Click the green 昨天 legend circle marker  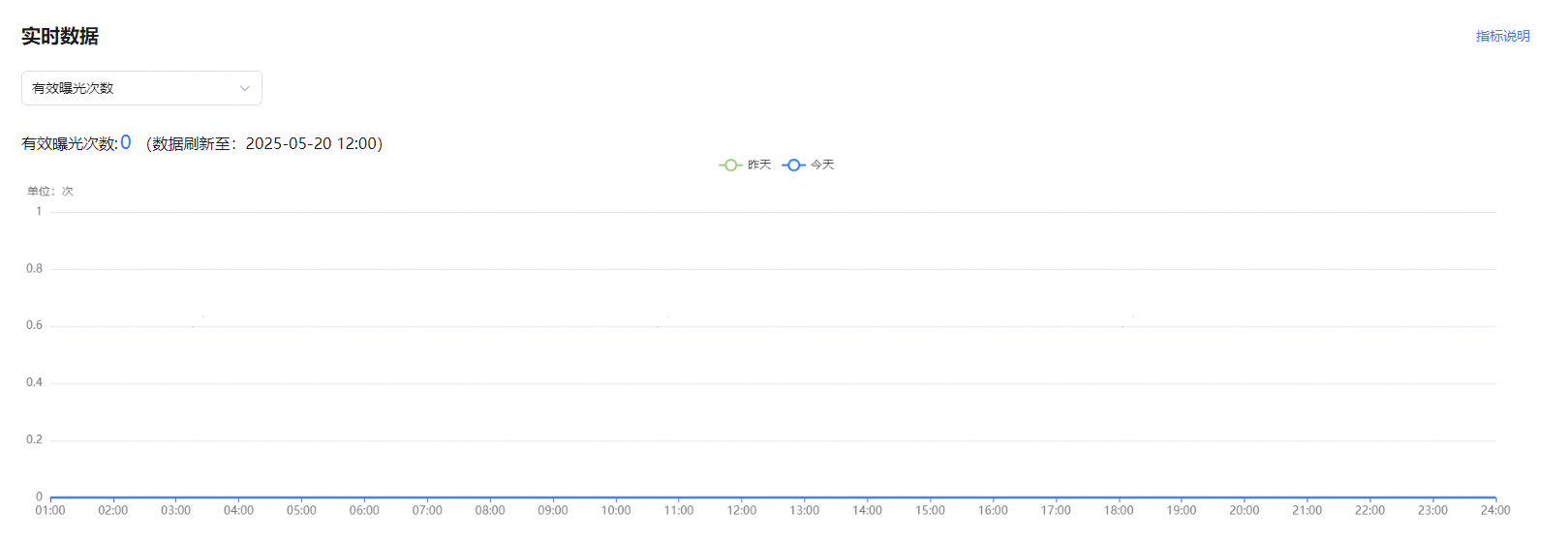(730, 165)
